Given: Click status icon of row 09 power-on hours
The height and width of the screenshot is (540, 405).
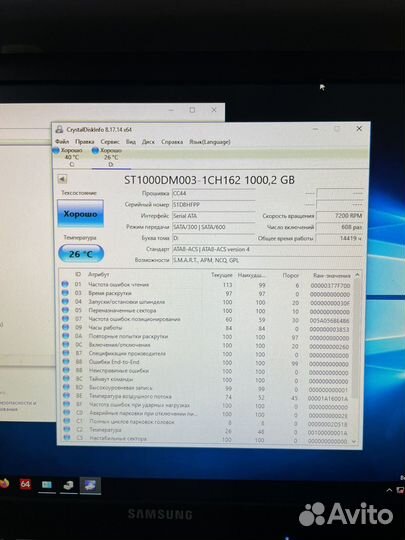Looking at the screenshot, I should pyautogui.click(x=65, y=327).
